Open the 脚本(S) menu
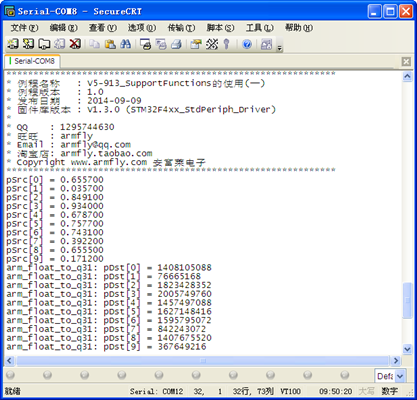The height and width of the screenshot is (400, 417). pyautogui.click(x=220, y=28)
